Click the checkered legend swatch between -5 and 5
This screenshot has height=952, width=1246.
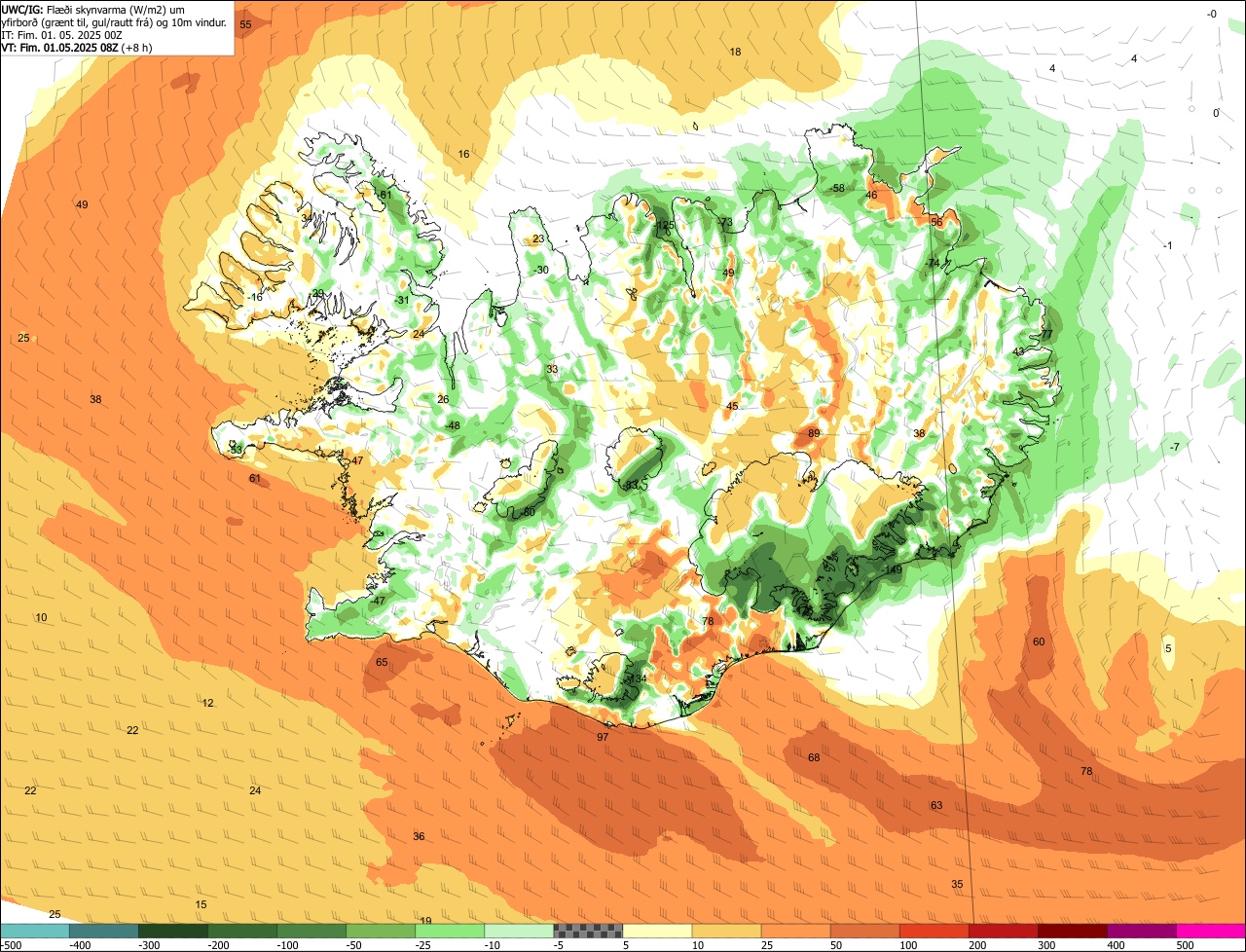tap(588, 931)
